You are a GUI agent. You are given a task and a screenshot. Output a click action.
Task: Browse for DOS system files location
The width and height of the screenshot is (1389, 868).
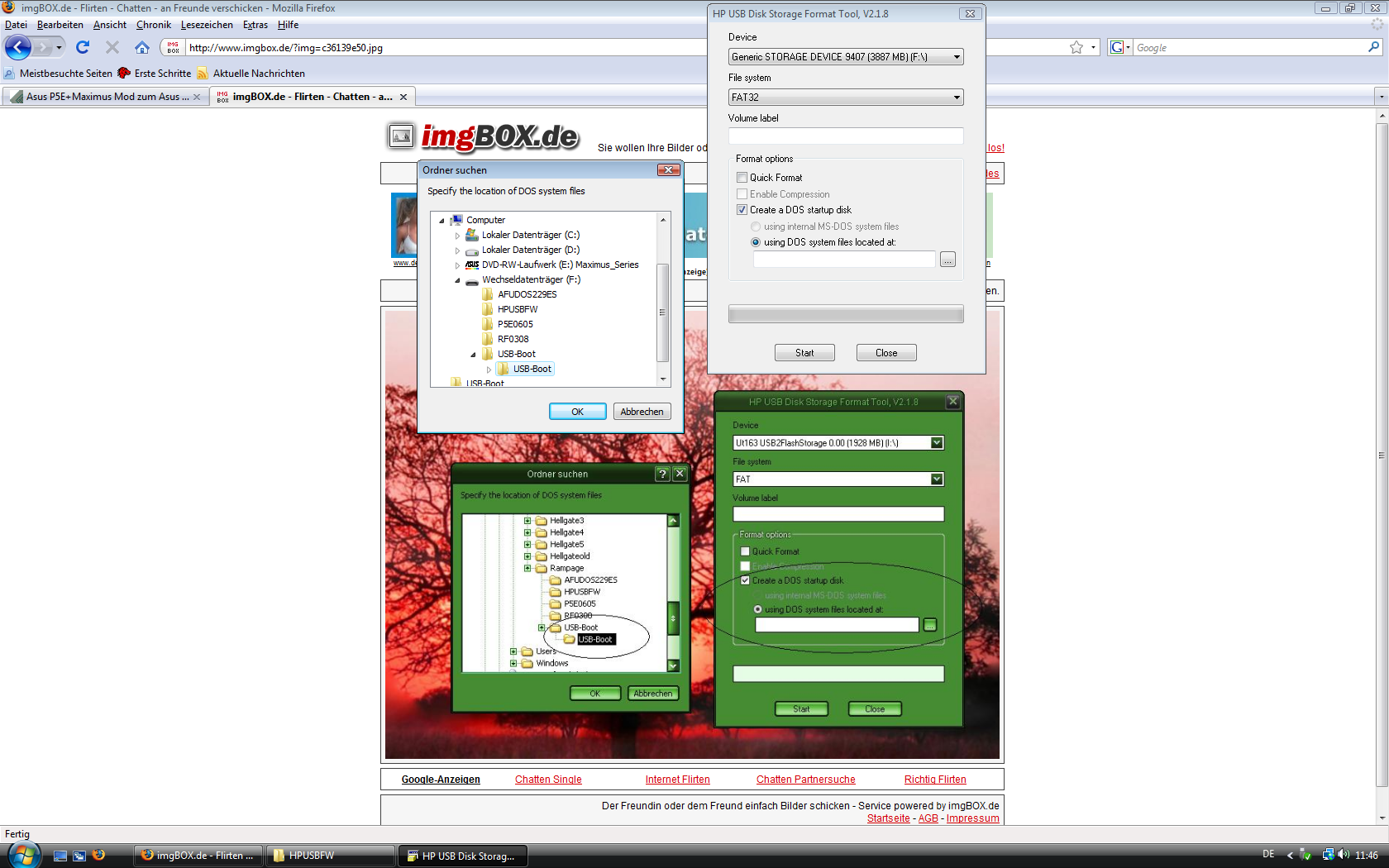pos(947,260)
